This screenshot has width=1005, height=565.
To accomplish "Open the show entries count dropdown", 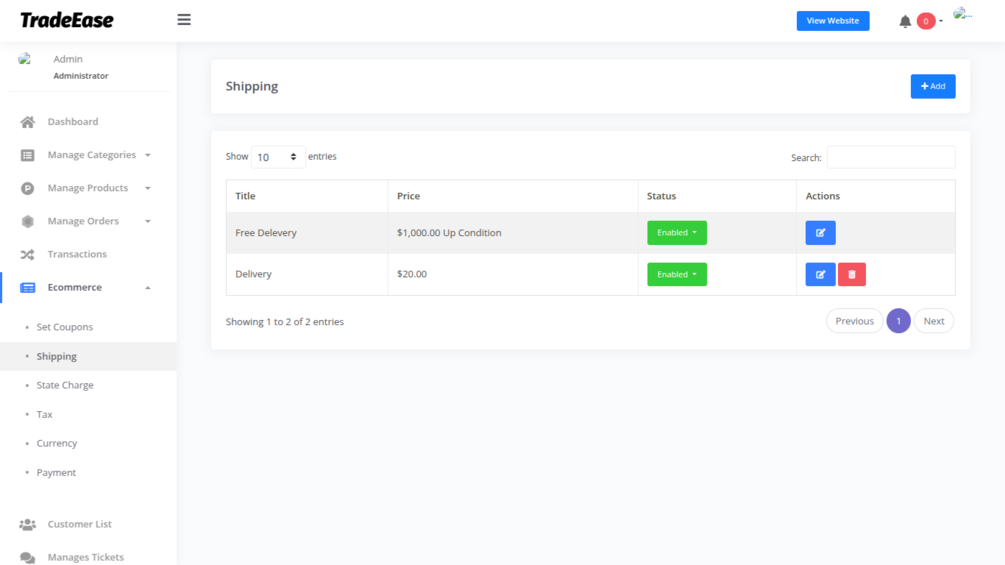I will point(278,157).
